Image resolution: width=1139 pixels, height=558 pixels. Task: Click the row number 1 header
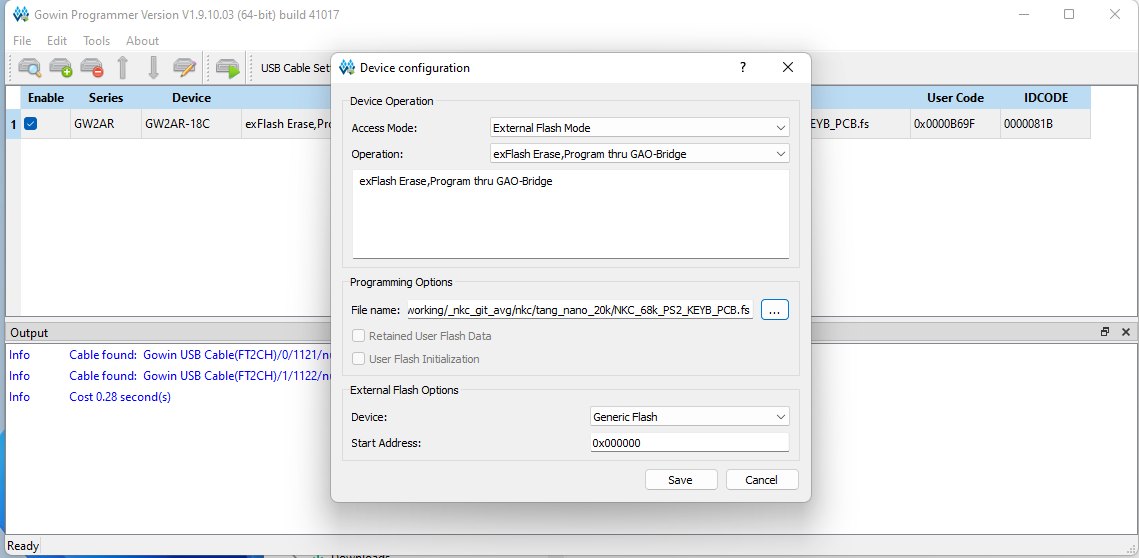(x=13, y=124)
